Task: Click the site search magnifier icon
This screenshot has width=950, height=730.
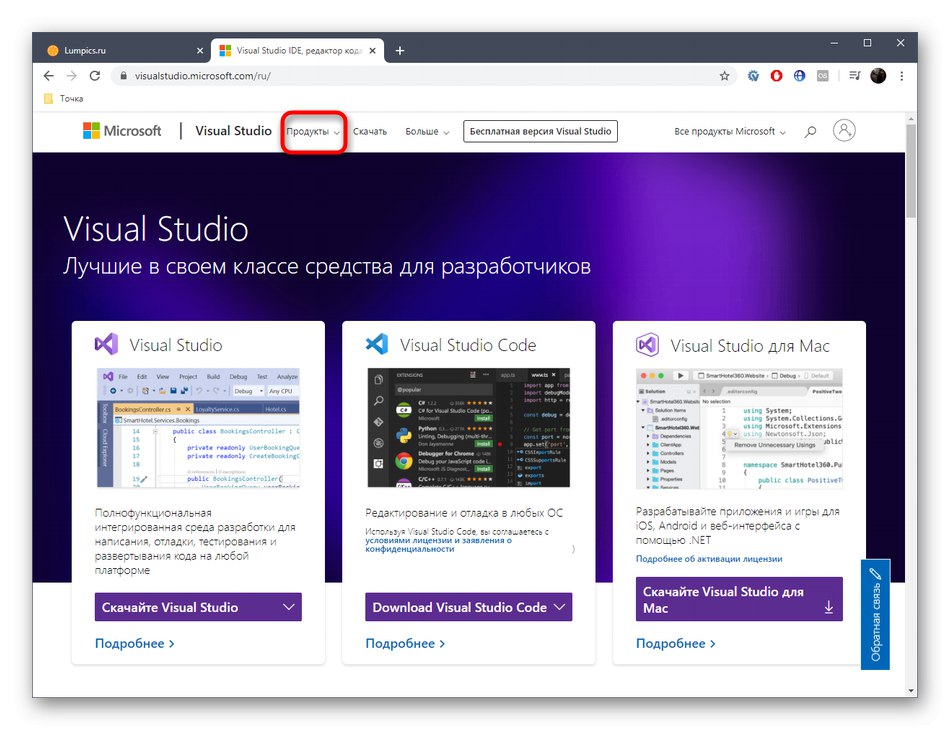Action: 810,131
